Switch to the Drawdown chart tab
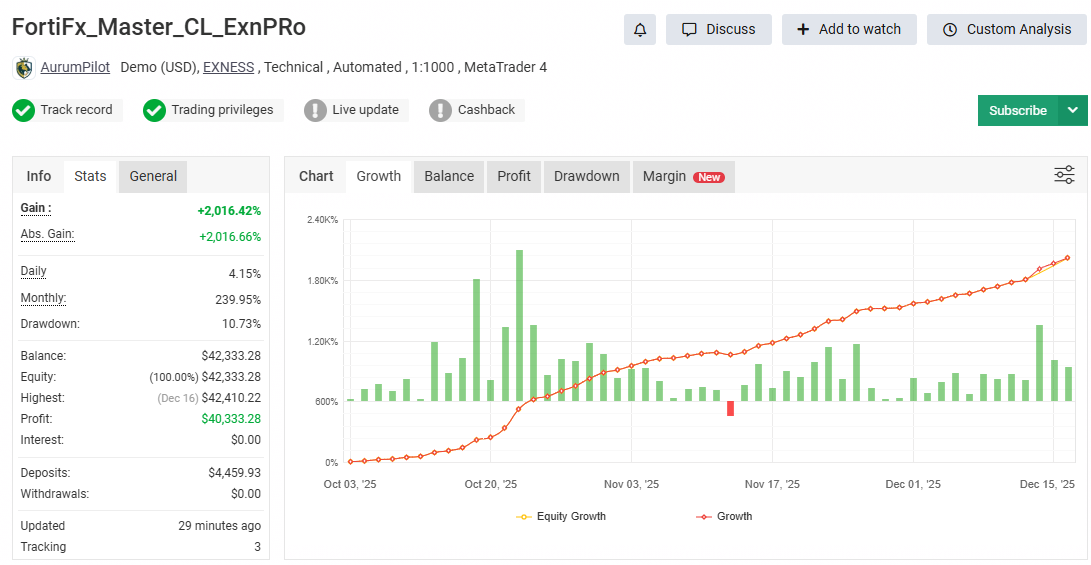The height and width of the screenshot is (565, 1091). click(587, 176)
